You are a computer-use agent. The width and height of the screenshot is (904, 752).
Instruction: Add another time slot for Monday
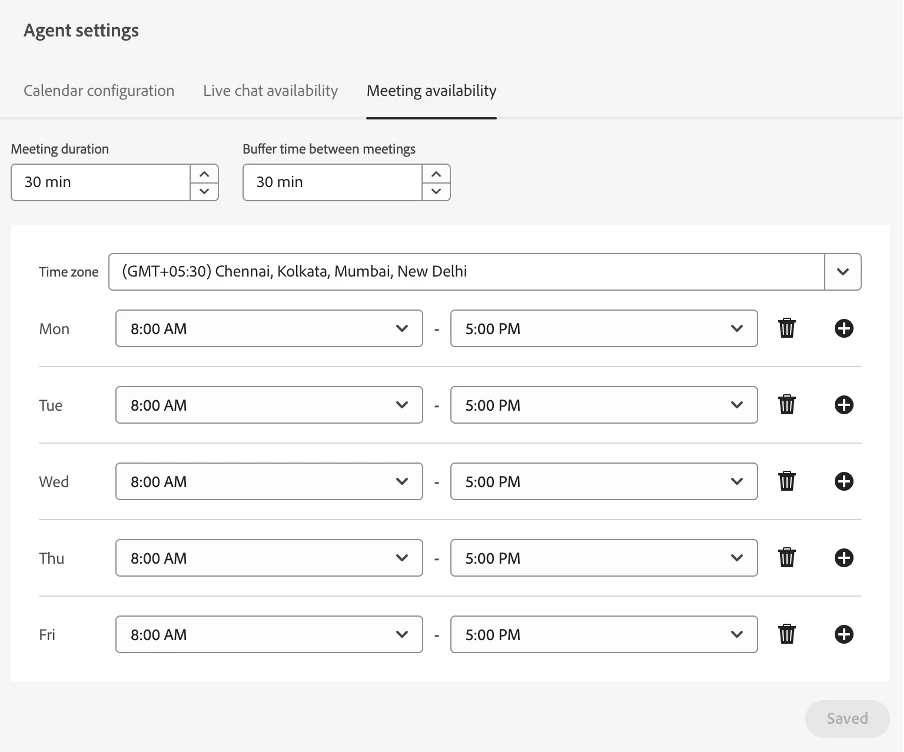coord(844,328)
